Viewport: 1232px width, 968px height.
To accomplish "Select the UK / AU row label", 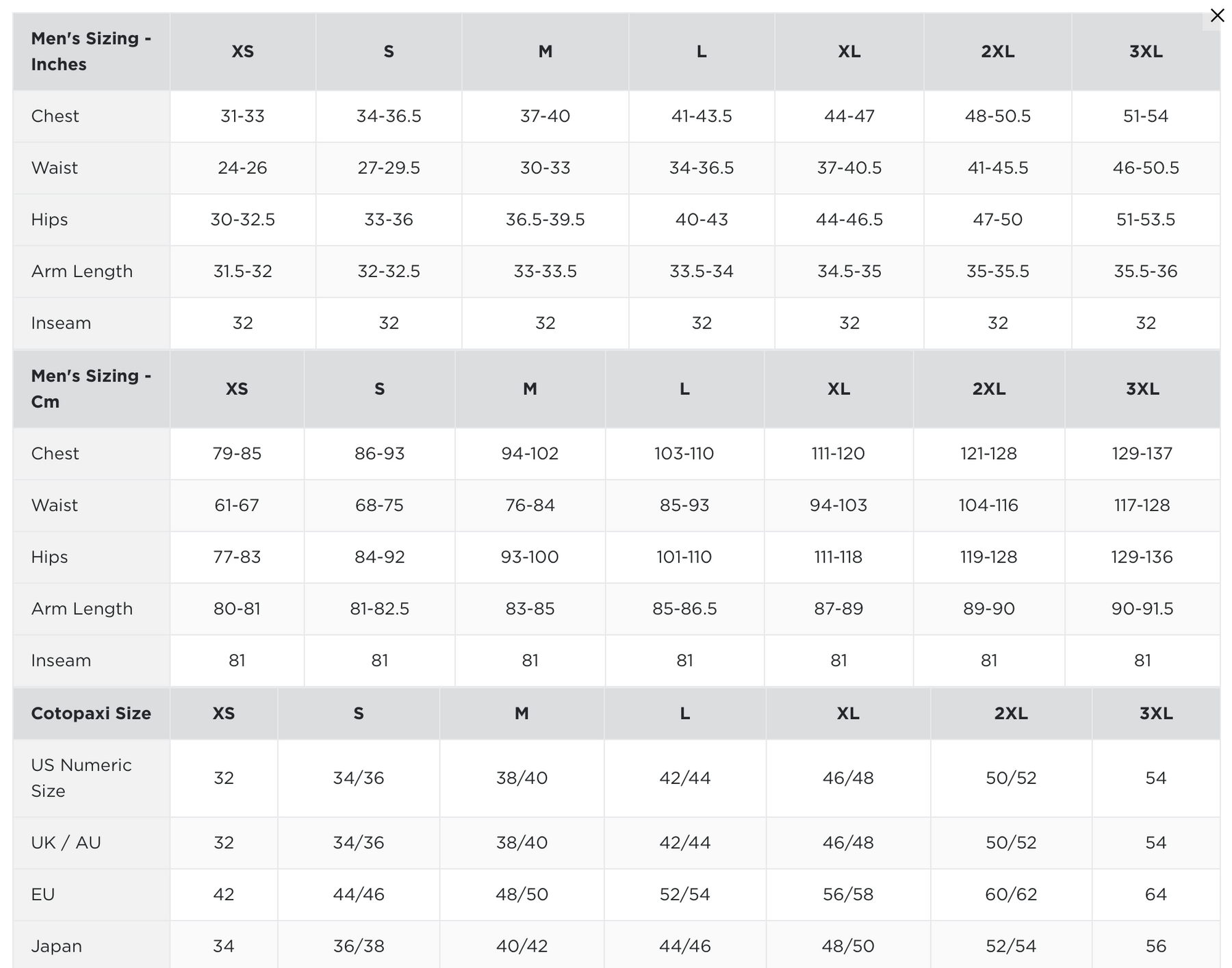I will tap(66, 843).
